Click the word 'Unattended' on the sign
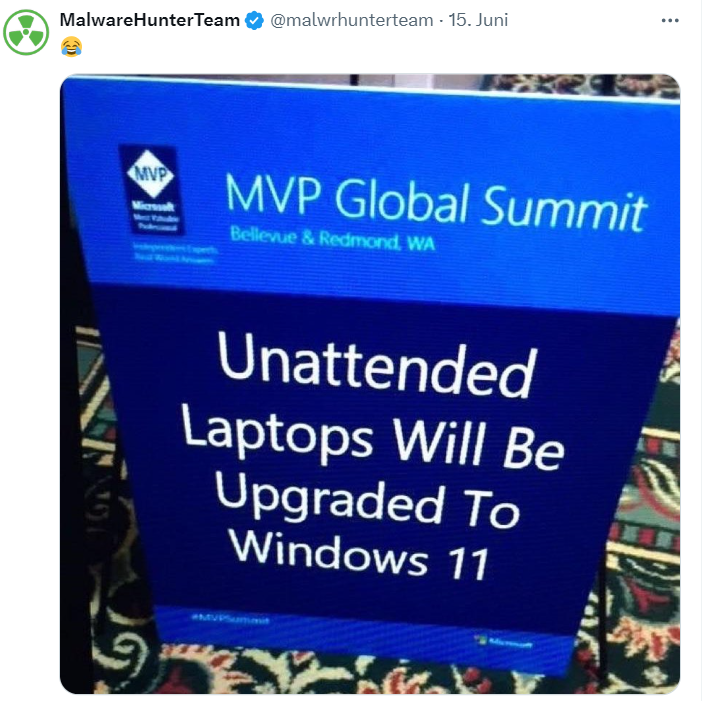Screen dimensions: 706x701 [x=377, y=366]
